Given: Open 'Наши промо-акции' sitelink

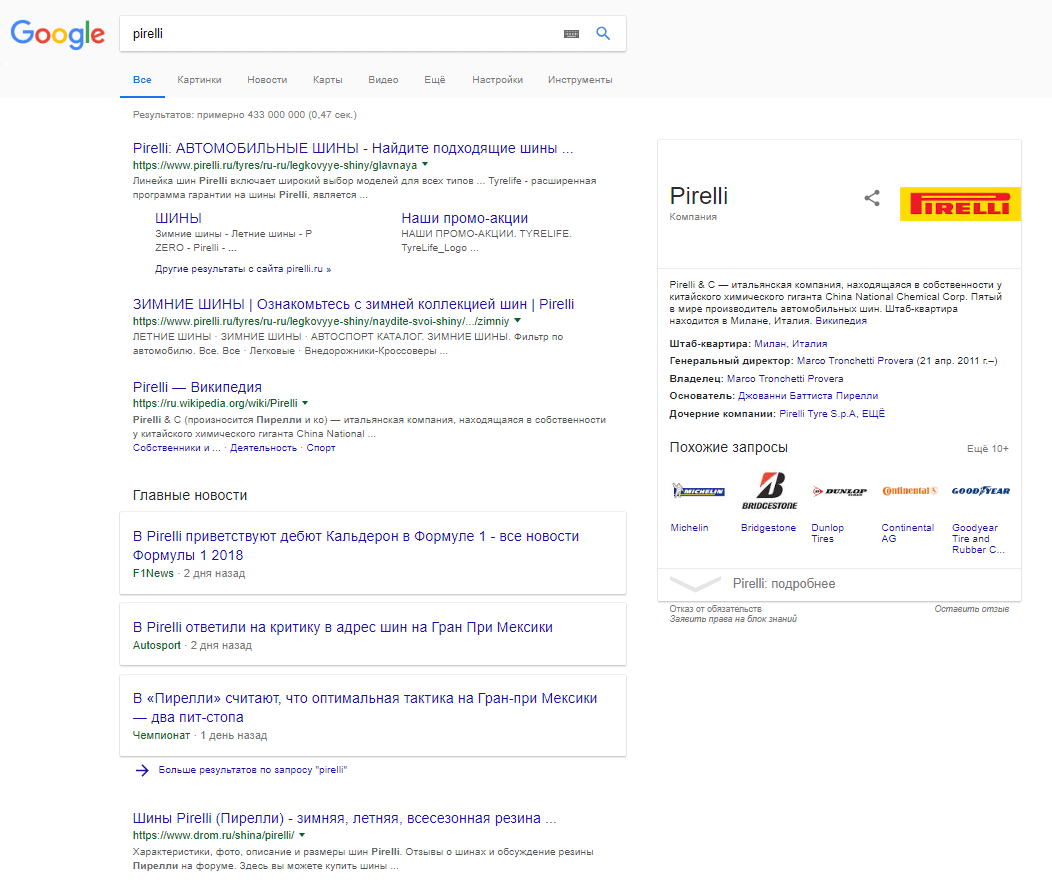Looking at the screenshot, I should pyautogui.click(x=464, y=218).
